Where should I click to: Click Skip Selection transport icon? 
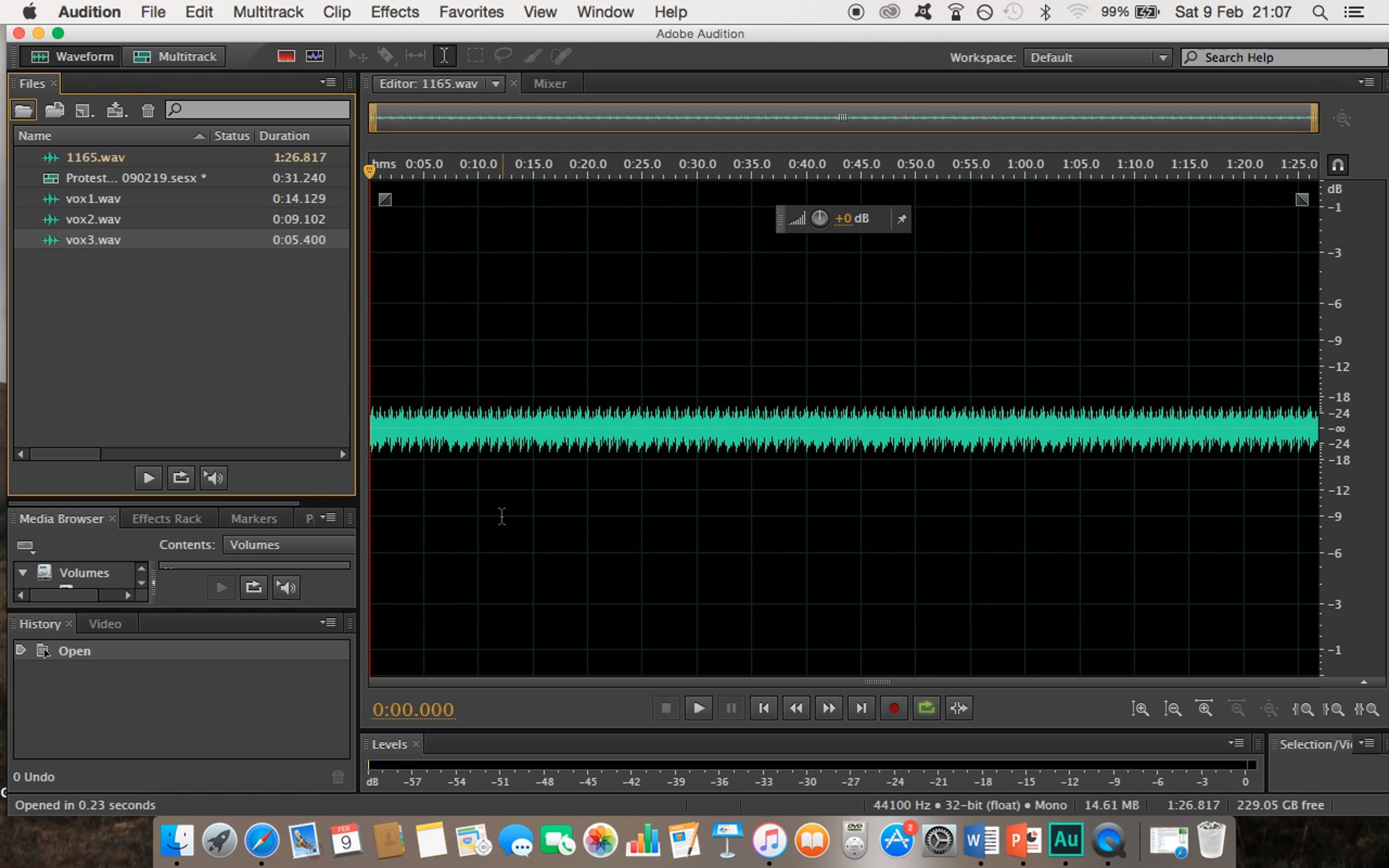(x=959, y=708)
